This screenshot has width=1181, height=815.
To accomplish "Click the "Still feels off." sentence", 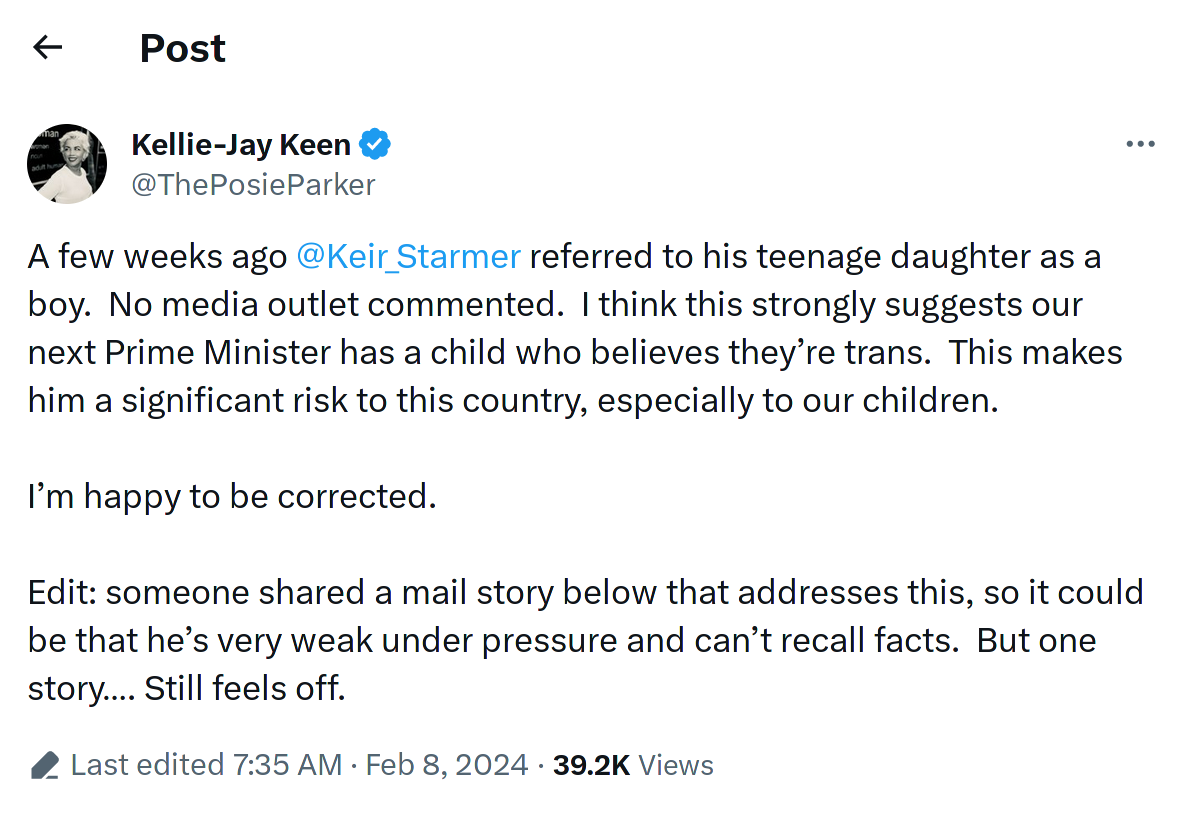I will [x=245, y=688].
